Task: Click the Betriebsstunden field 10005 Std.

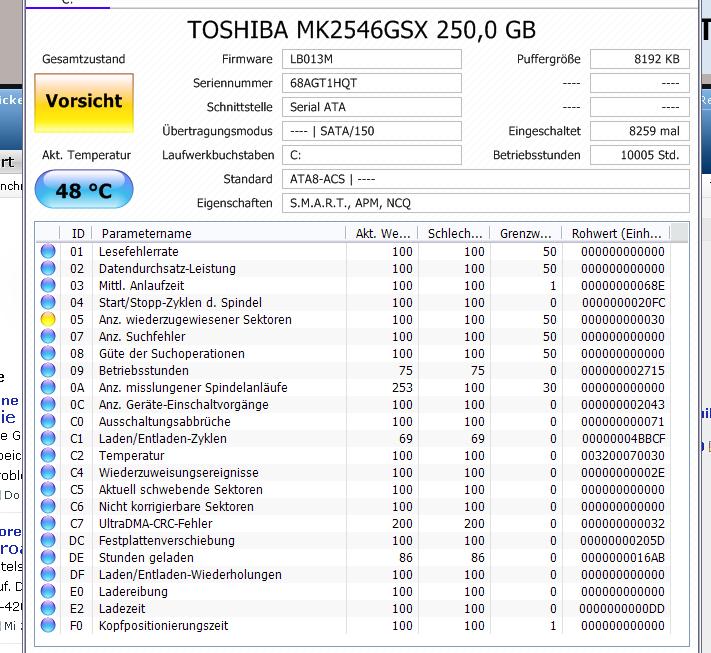Action: pyautogui.click(x=640, y=155)
